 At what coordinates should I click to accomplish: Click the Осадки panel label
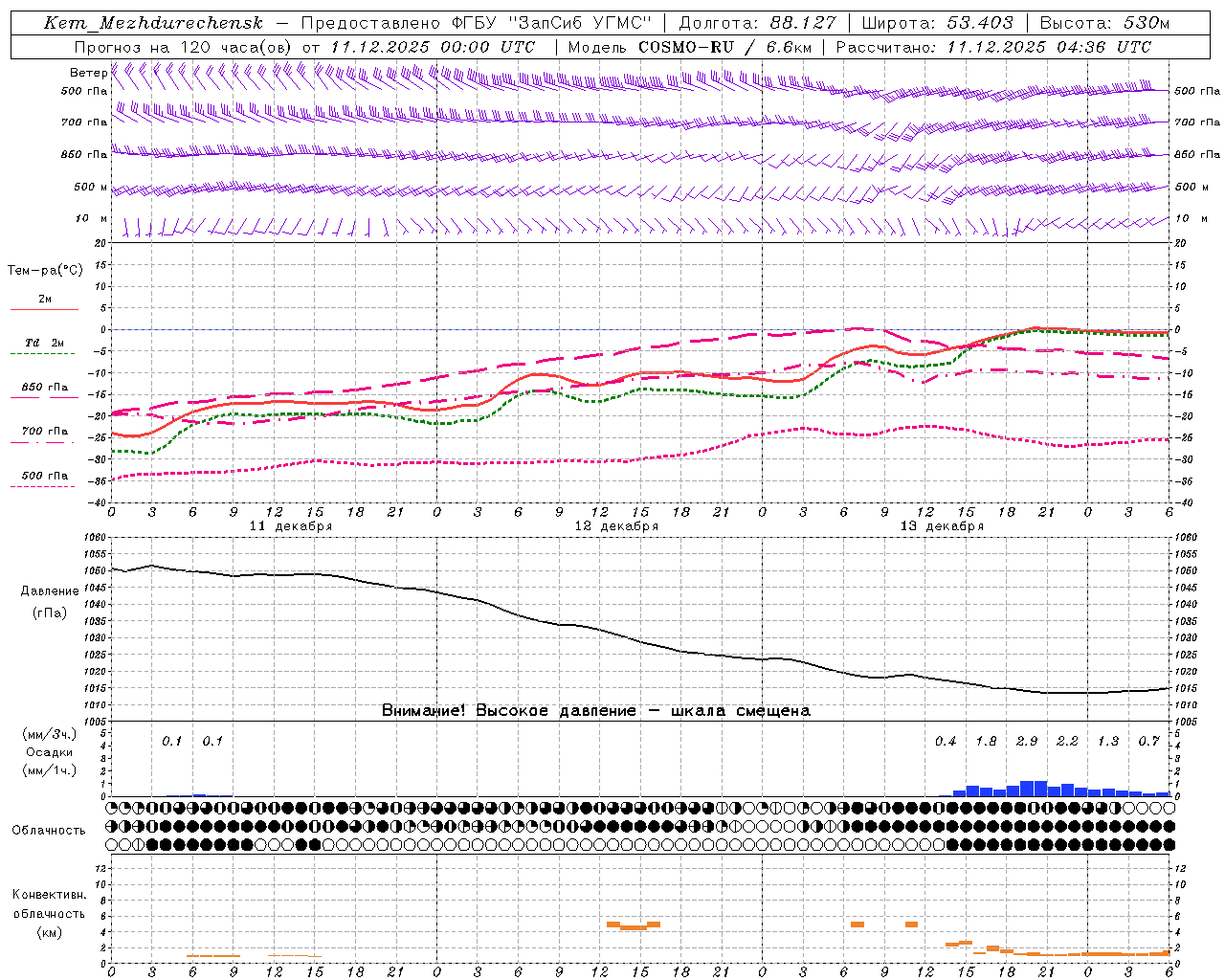pyautogui.click(x=49, y=752)
